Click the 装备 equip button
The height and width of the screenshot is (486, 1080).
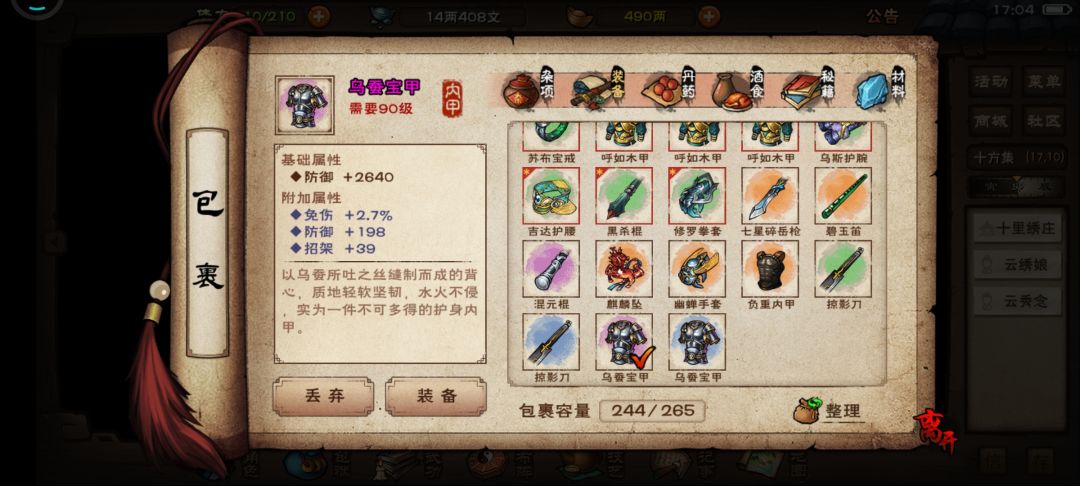tap(436, 397)
